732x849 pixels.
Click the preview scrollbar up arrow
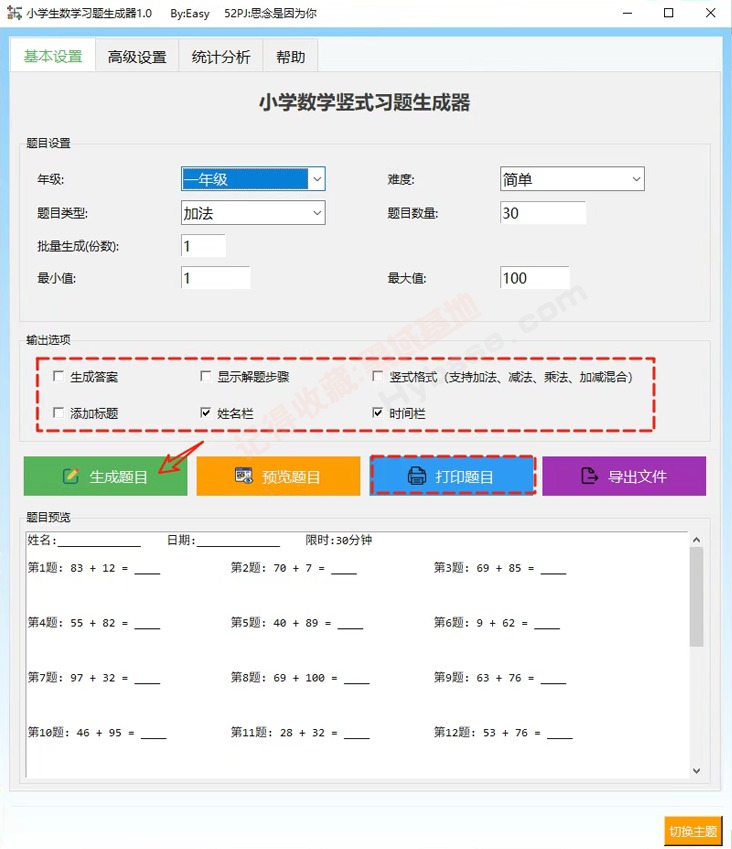click(x=696, y=540)
